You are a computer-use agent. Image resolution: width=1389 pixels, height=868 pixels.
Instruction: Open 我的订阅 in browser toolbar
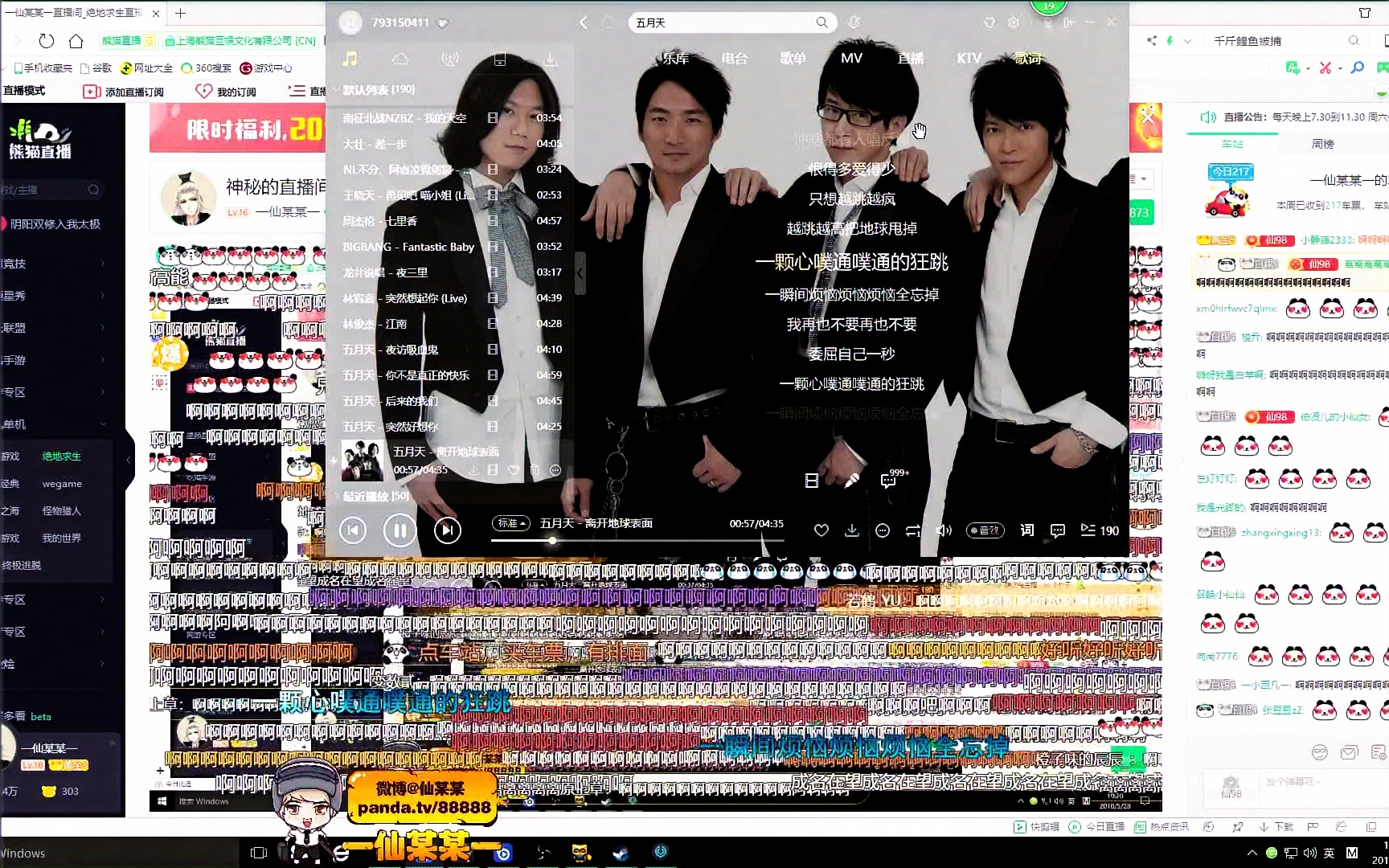[226, 92]
